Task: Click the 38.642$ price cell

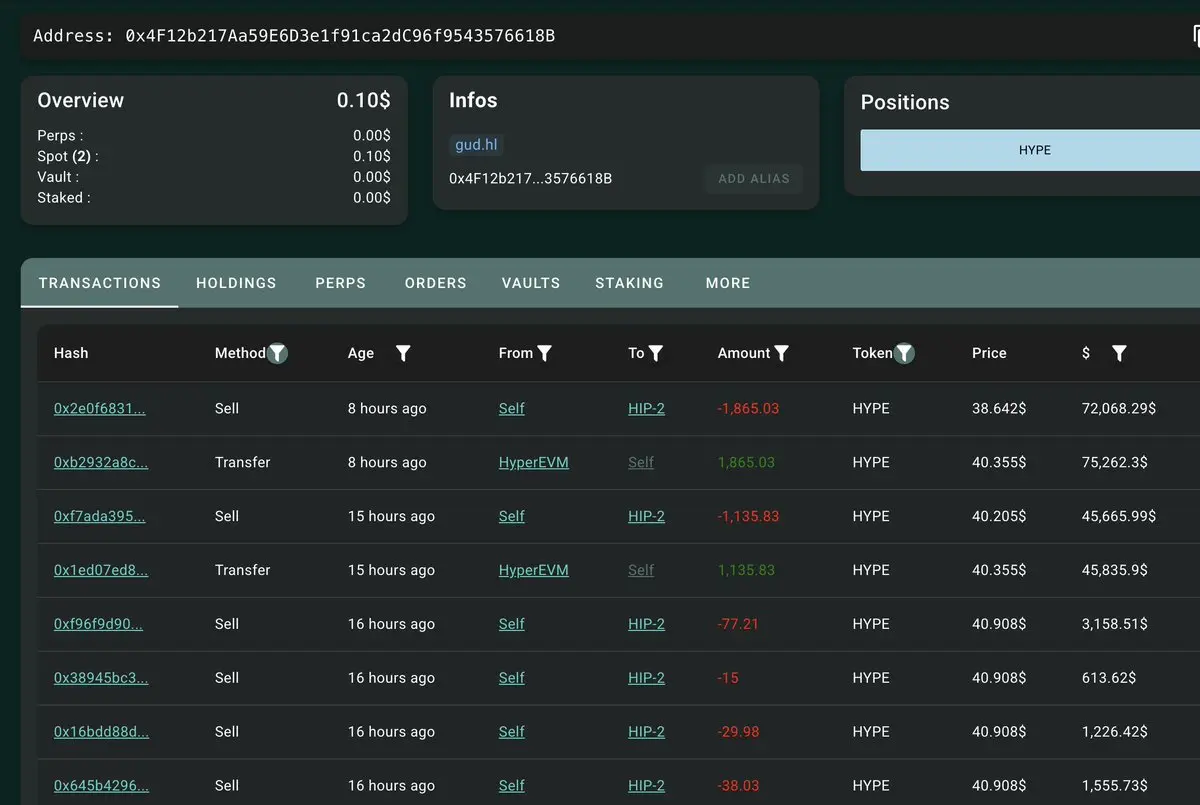Action: pyautogui.click(x=999, y=408)
